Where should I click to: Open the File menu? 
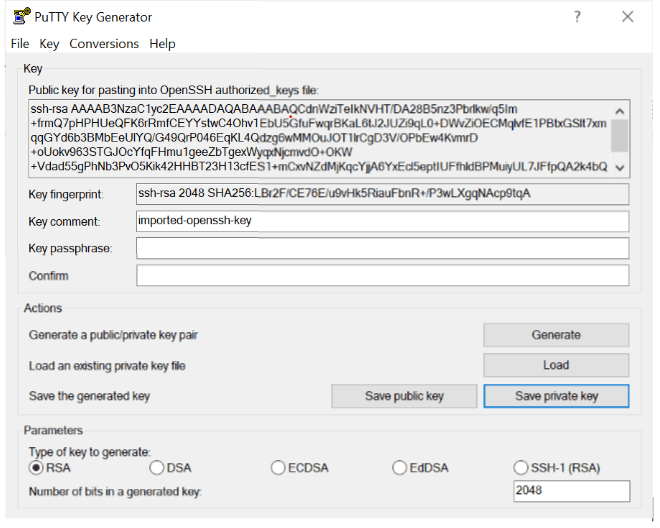point(20,43)
